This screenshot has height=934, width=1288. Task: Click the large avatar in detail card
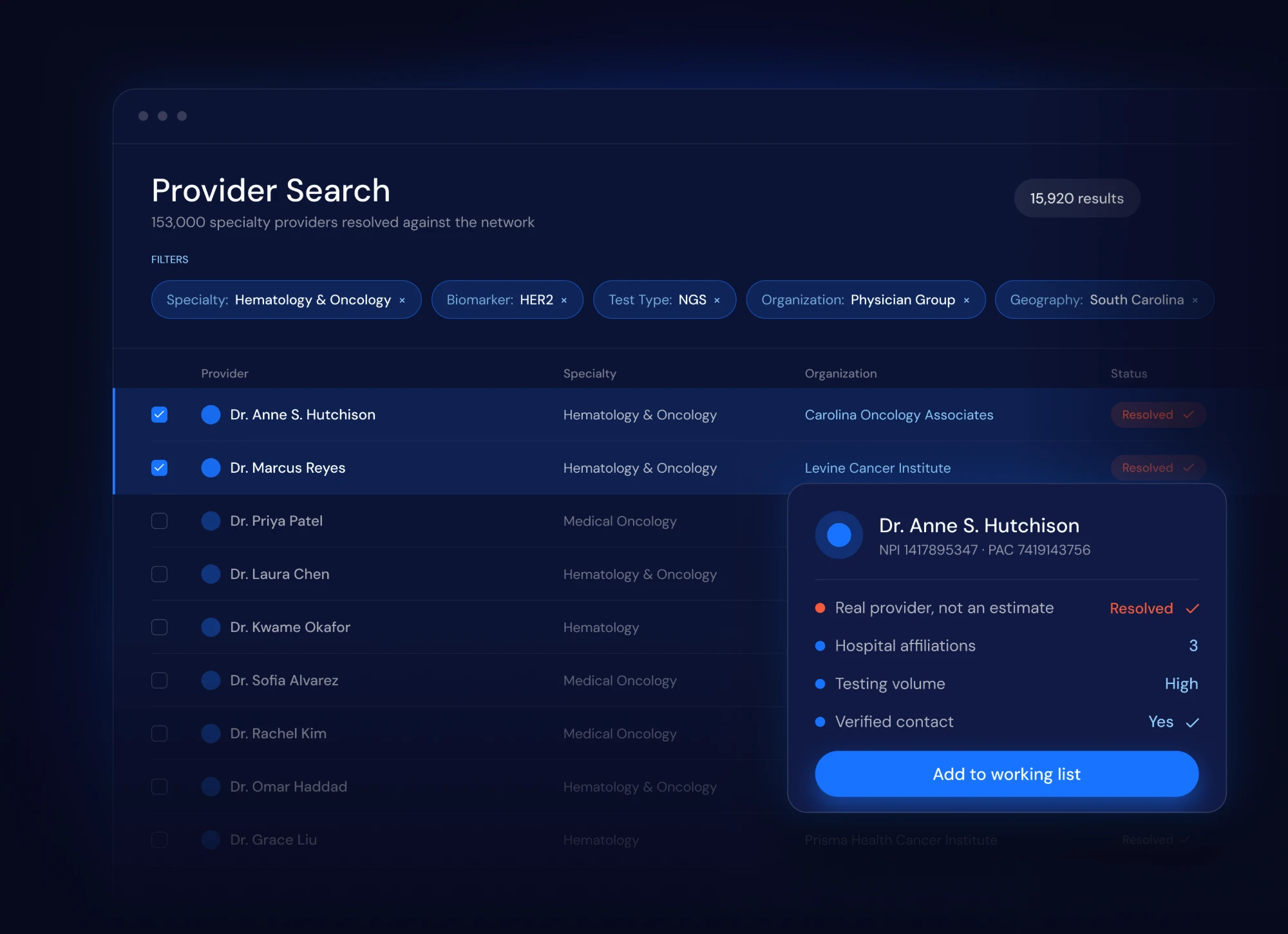pyautogui.click(x=838, y=535)
